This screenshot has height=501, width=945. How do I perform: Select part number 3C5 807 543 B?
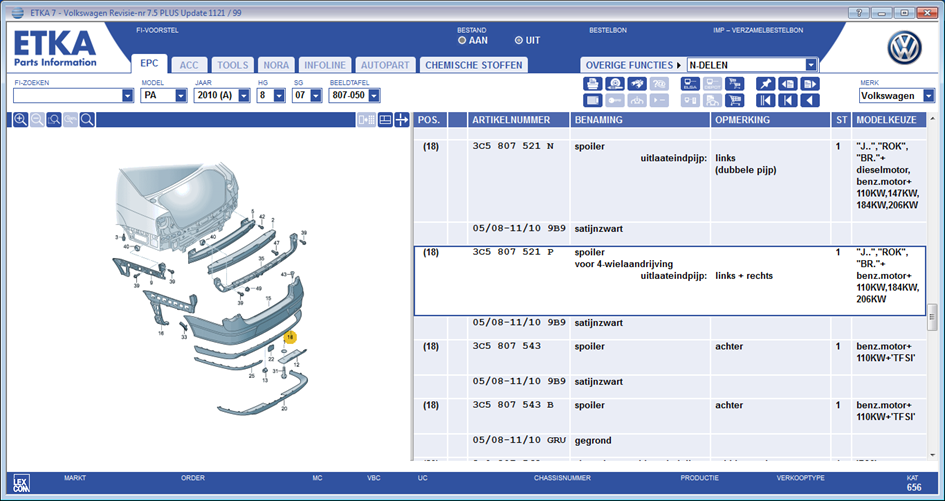point(513,405)
